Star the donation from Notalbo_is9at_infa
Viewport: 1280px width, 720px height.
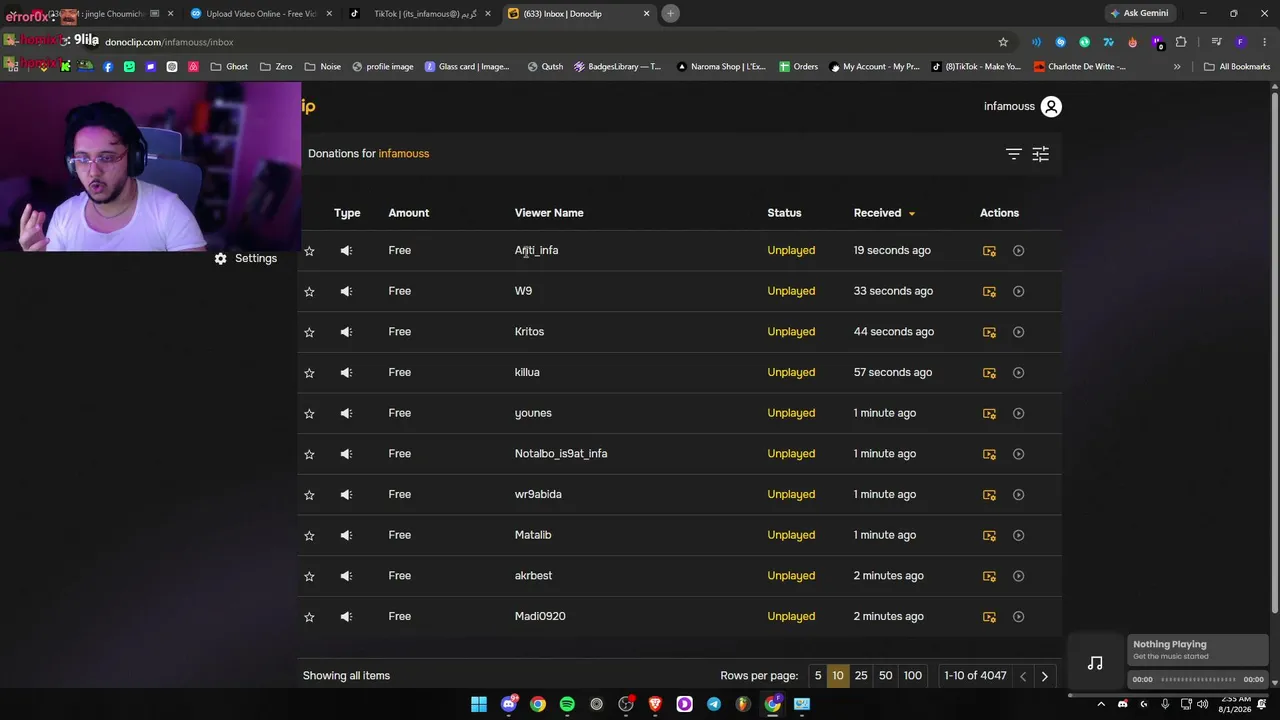[309, 454]
